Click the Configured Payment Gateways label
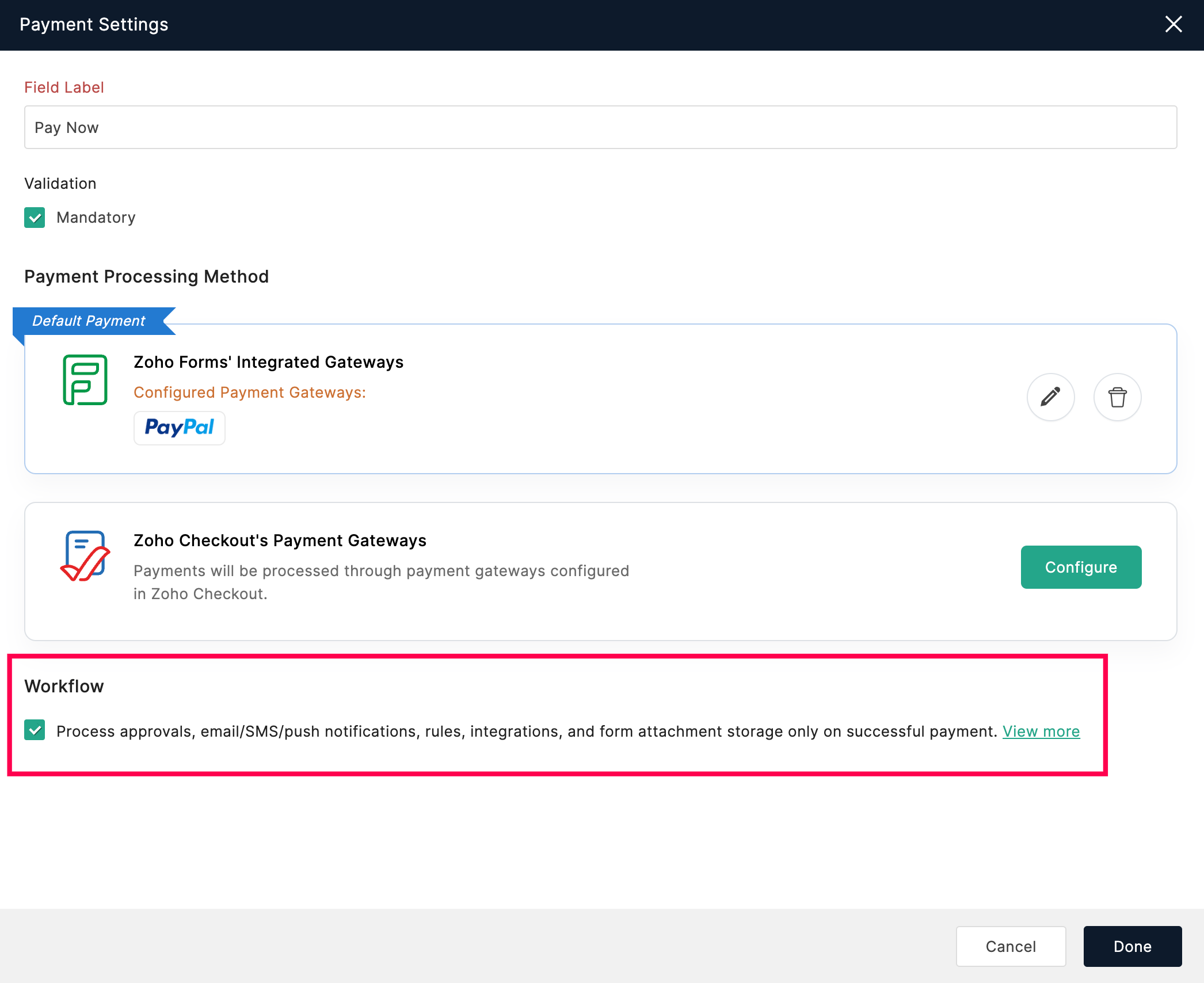Image resolution: width=1204 pixels, height=983 pixels. 249,393
